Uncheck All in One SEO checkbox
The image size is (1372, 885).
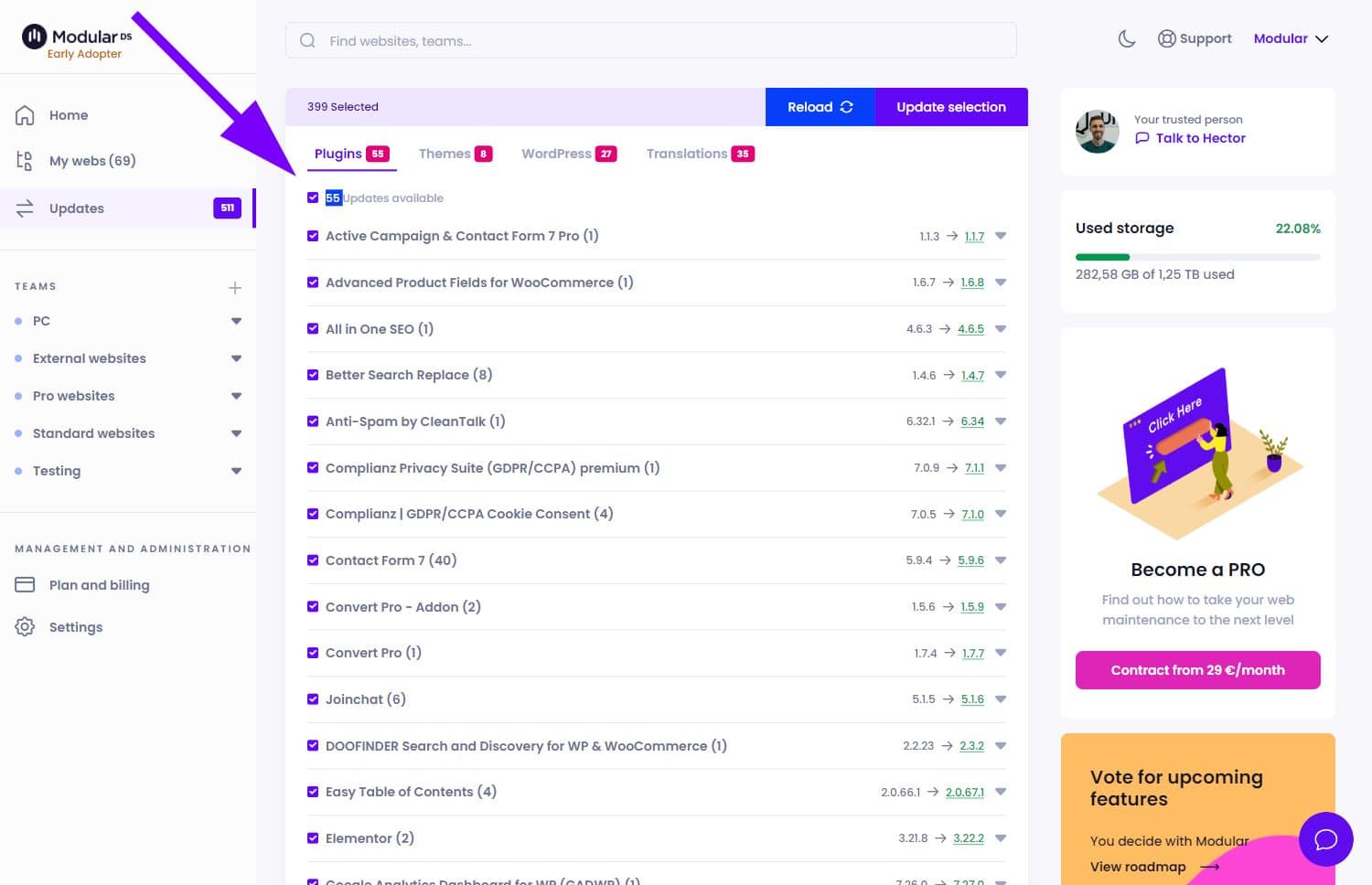313,329
